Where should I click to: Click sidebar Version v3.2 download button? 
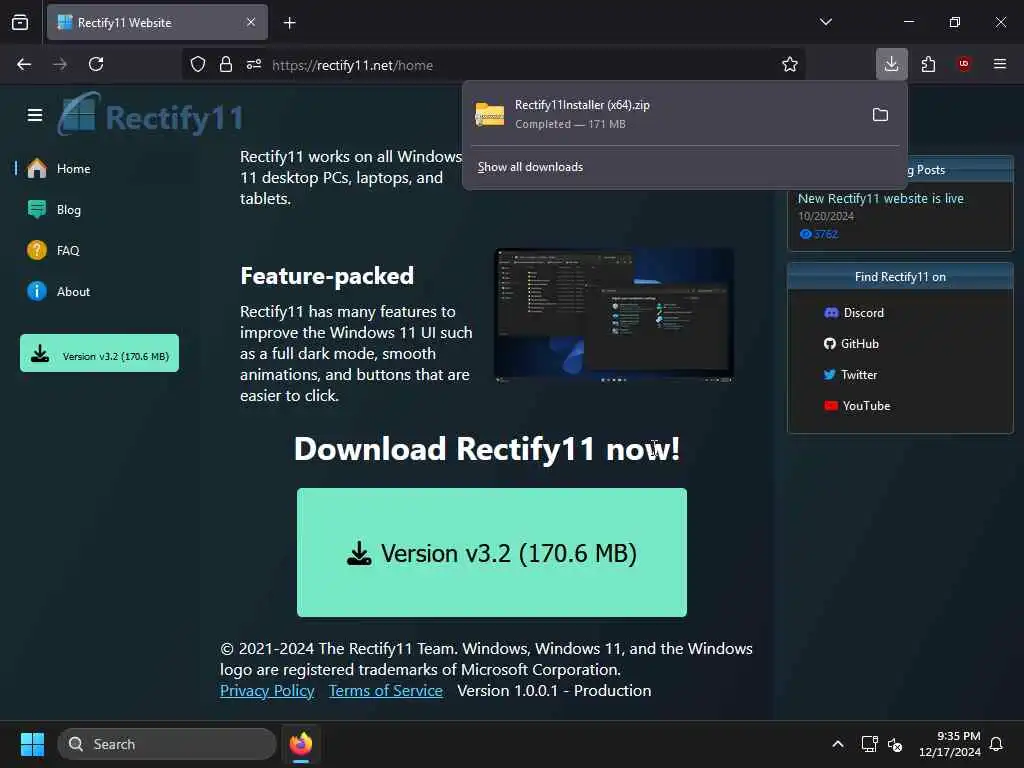[99, 353]
